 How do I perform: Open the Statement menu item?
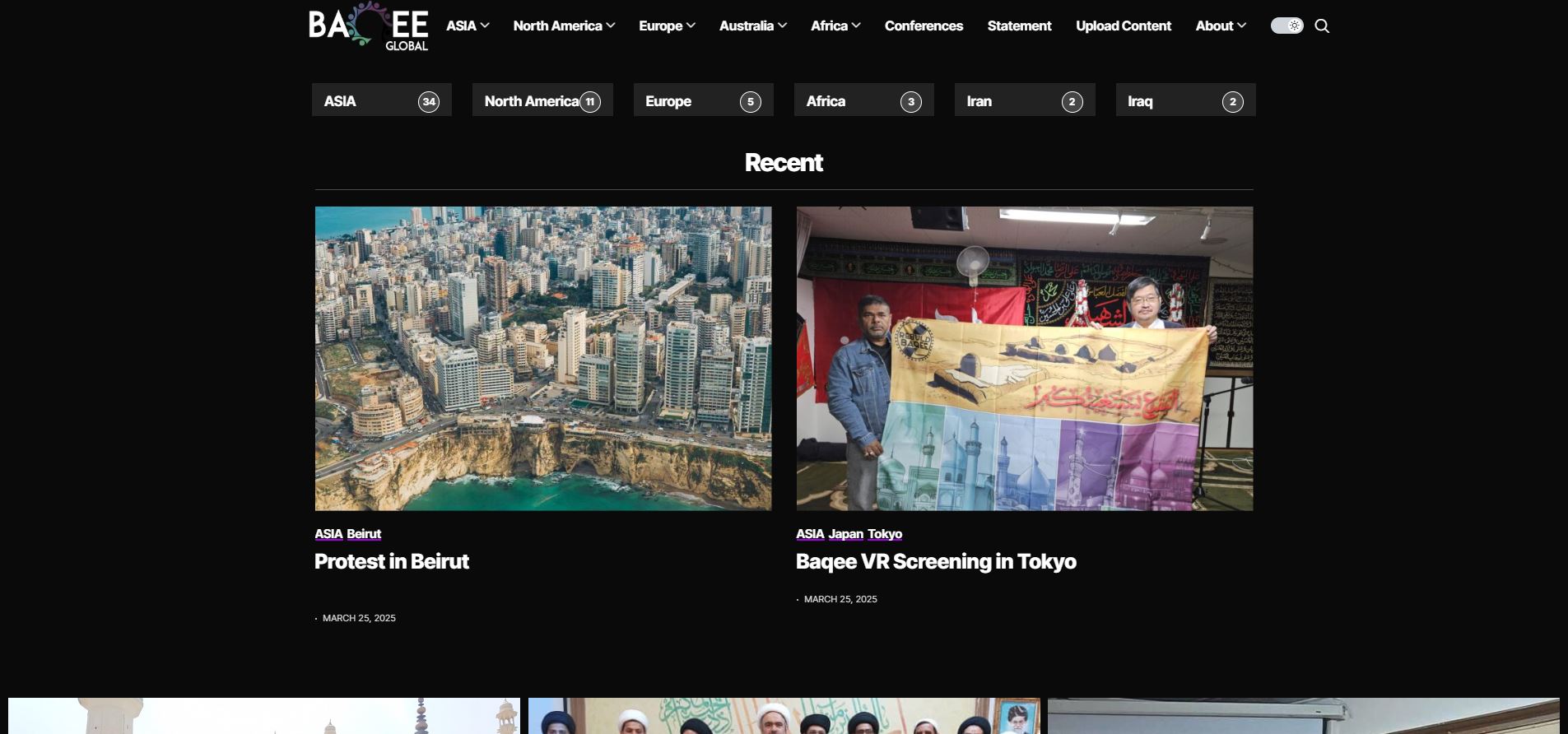point(1019,26)
